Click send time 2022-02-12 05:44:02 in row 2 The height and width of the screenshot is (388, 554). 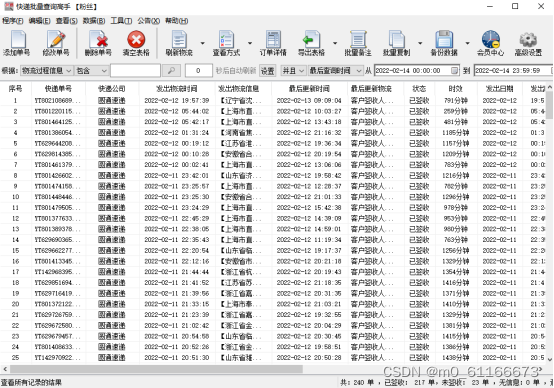(x=177, y=111)
